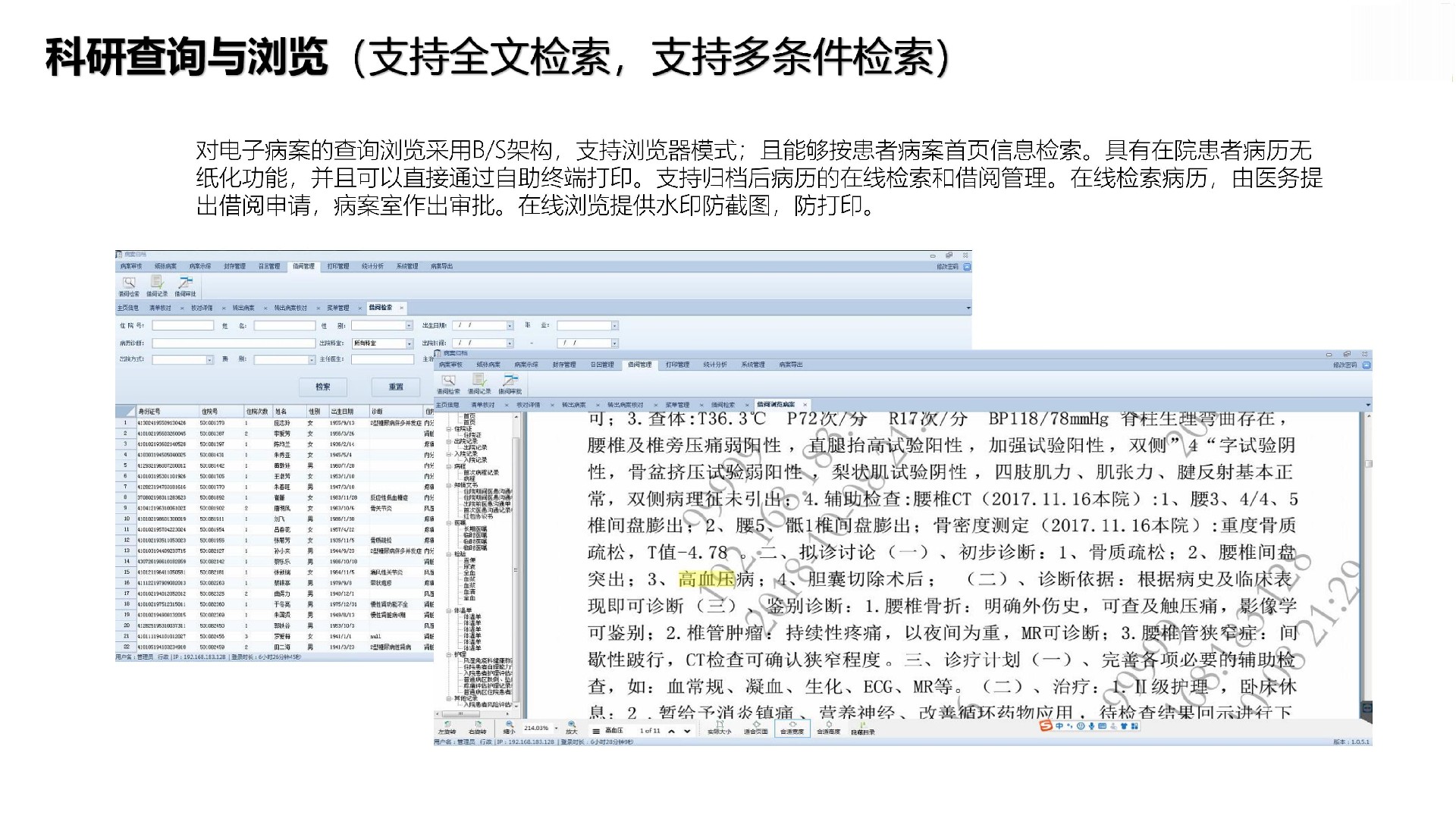Zoom in using the 放大 magnifier icon
The width and height of the screenshot is (1456, 818).
[x=572, y=728]
